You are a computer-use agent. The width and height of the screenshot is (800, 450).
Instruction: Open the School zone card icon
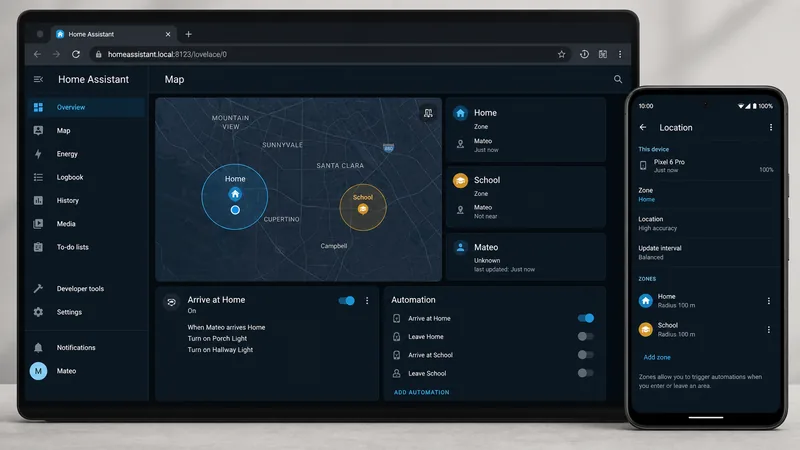coord(460,181)
